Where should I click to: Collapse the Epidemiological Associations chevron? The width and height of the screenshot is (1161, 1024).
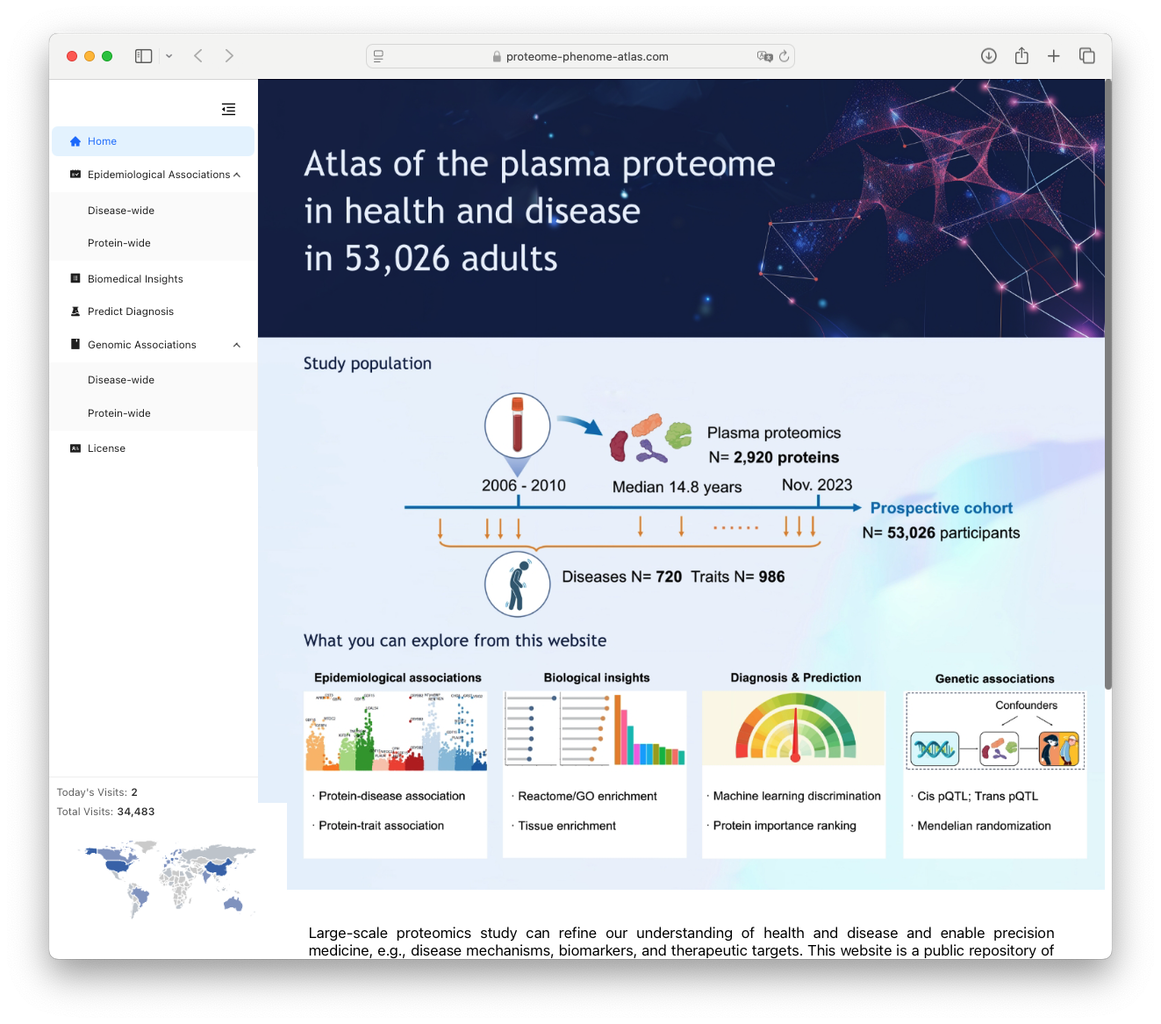237,175
